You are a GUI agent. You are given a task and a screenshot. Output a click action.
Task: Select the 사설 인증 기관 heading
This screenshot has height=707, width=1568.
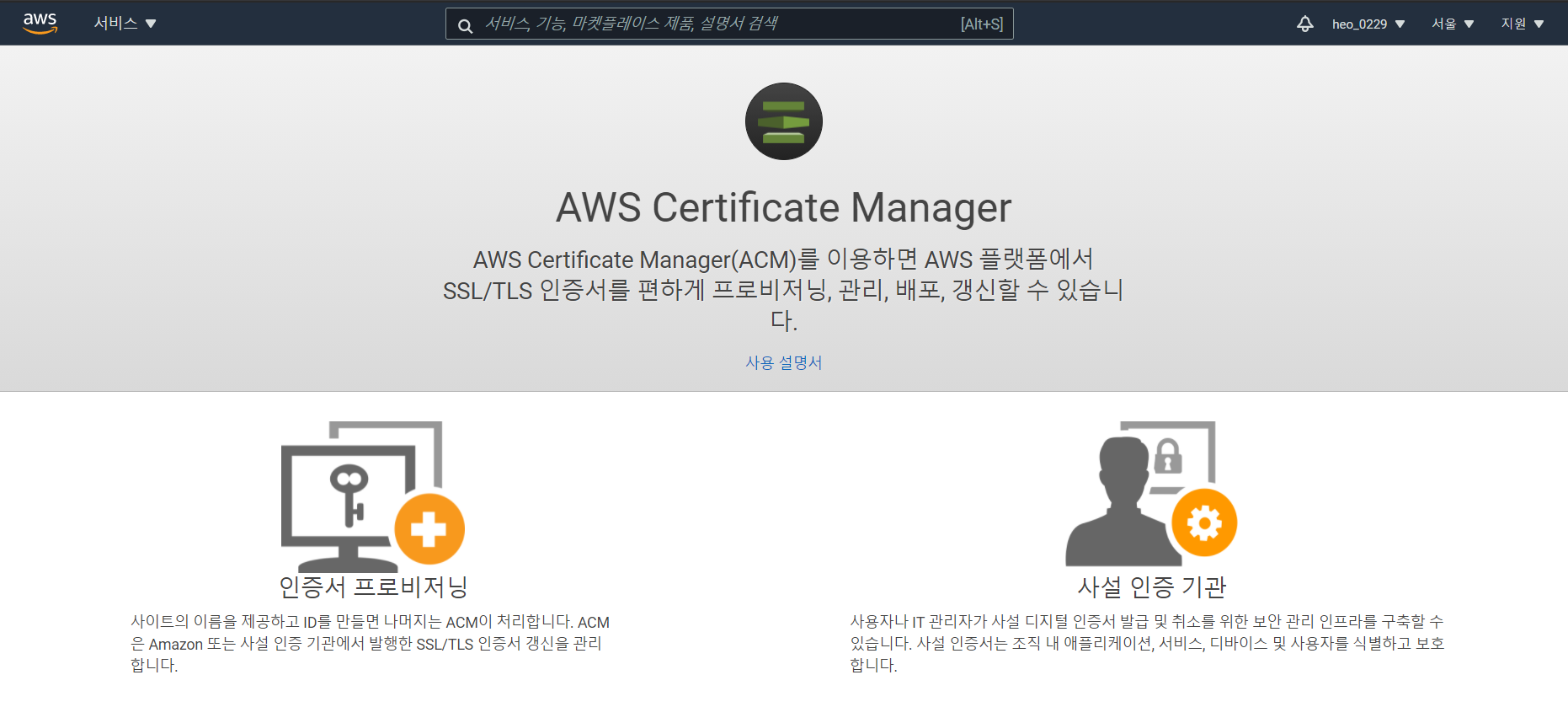pos(1151,586)
